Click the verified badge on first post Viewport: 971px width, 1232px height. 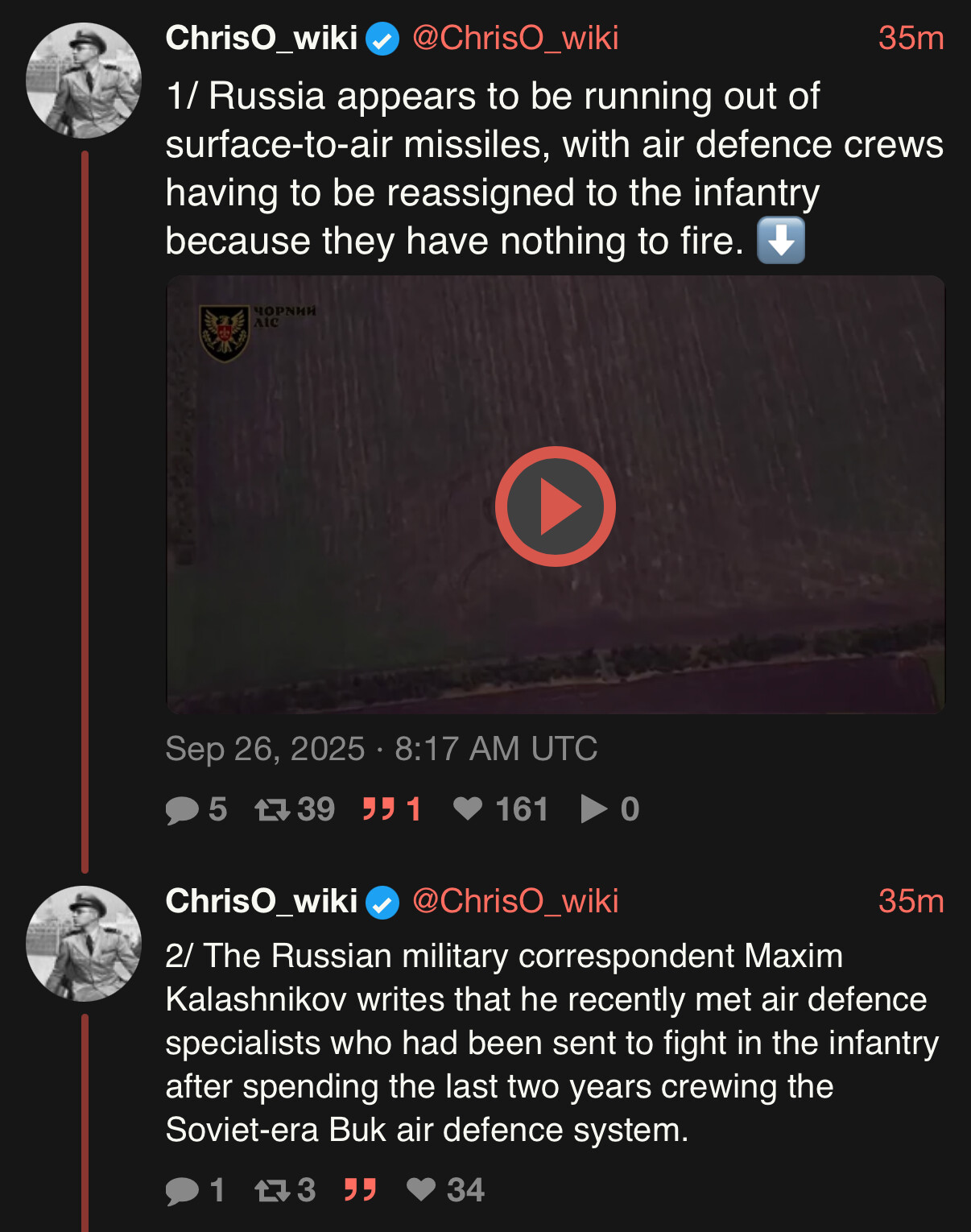(x=382, y=39)
